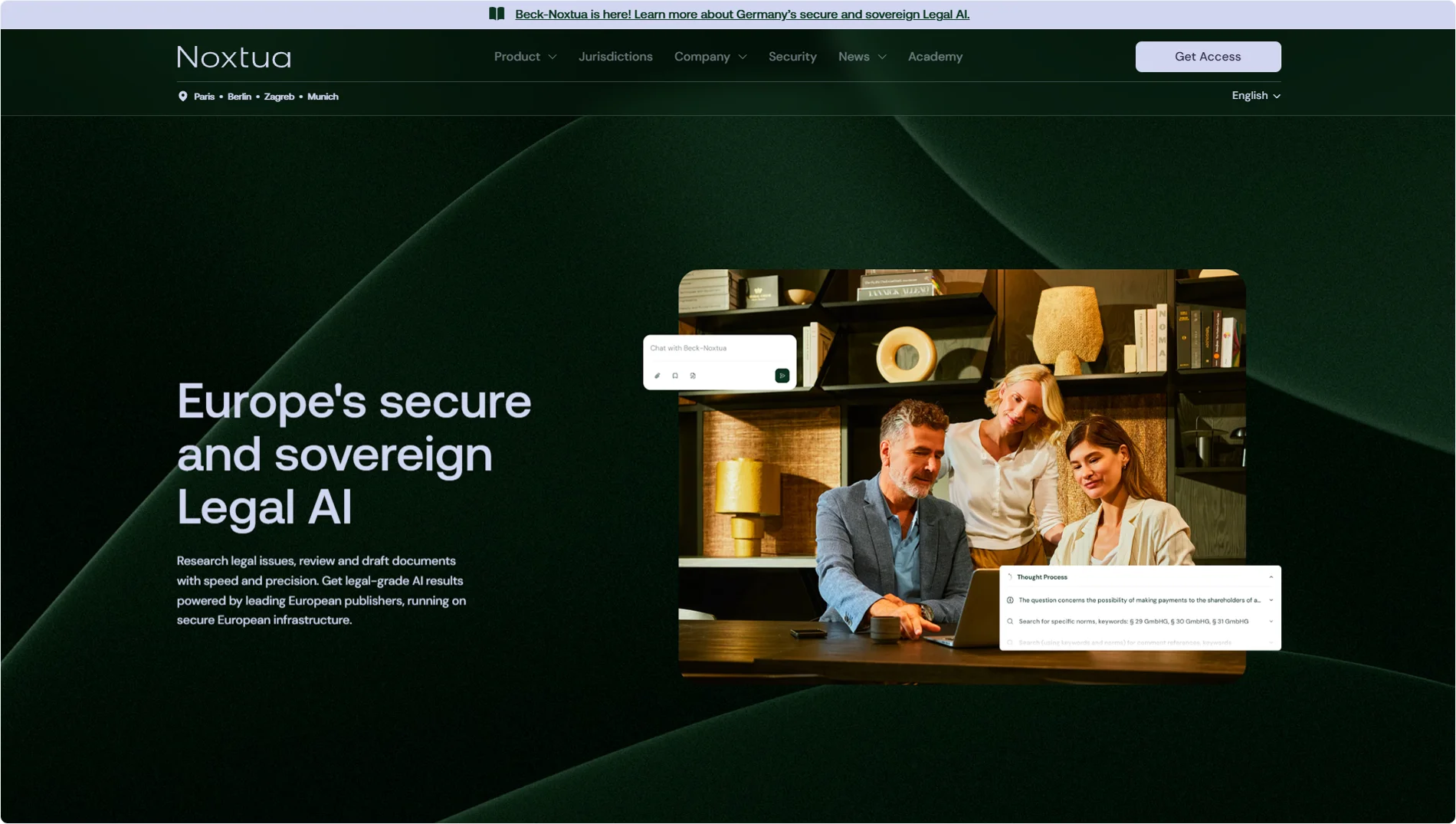Image resolution: width=1456 pixels, height=824 pixels.
Task: Navigate to the Academy section
Action: pyautogui.click(x=935, y=56)
